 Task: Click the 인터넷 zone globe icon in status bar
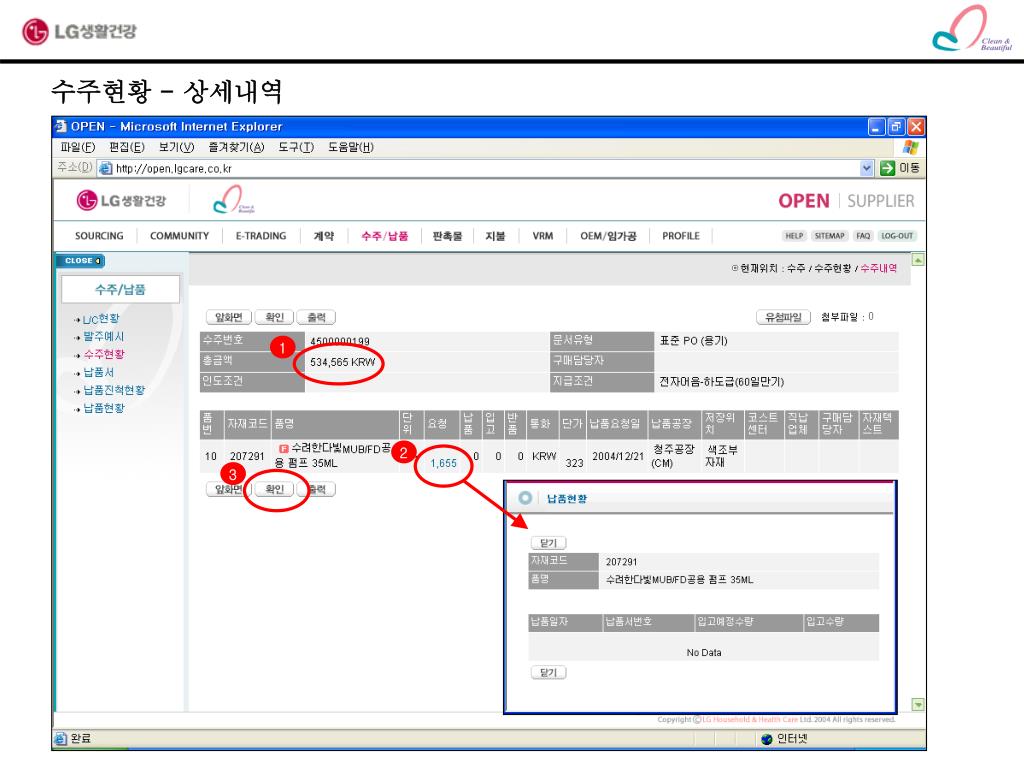[x=767, y=739]
